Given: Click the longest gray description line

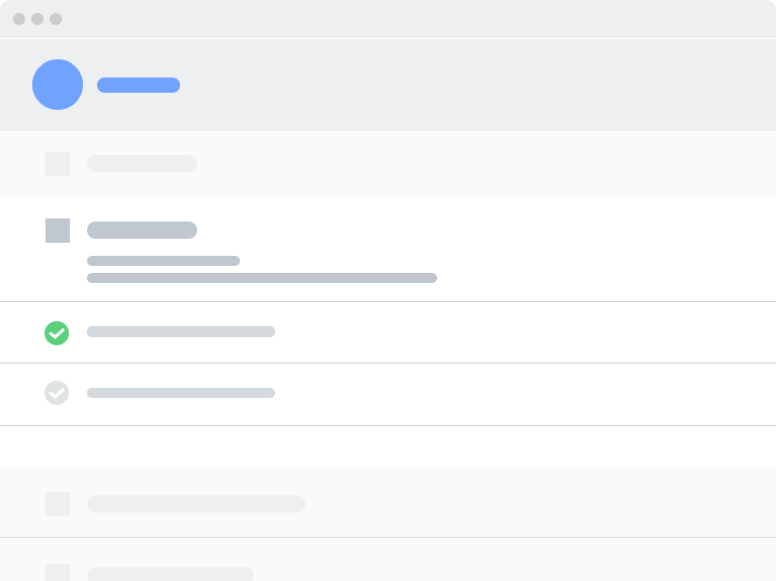Looking at the screenshot, I should pyautogui.click(x=262, y=278).
